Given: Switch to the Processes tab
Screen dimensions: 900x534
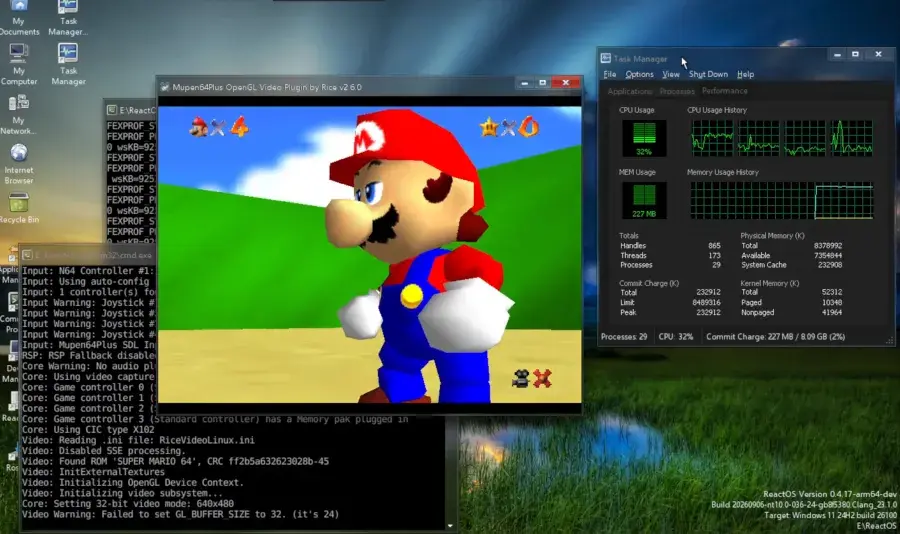Looking at the screenshot, I should (677, 91).
